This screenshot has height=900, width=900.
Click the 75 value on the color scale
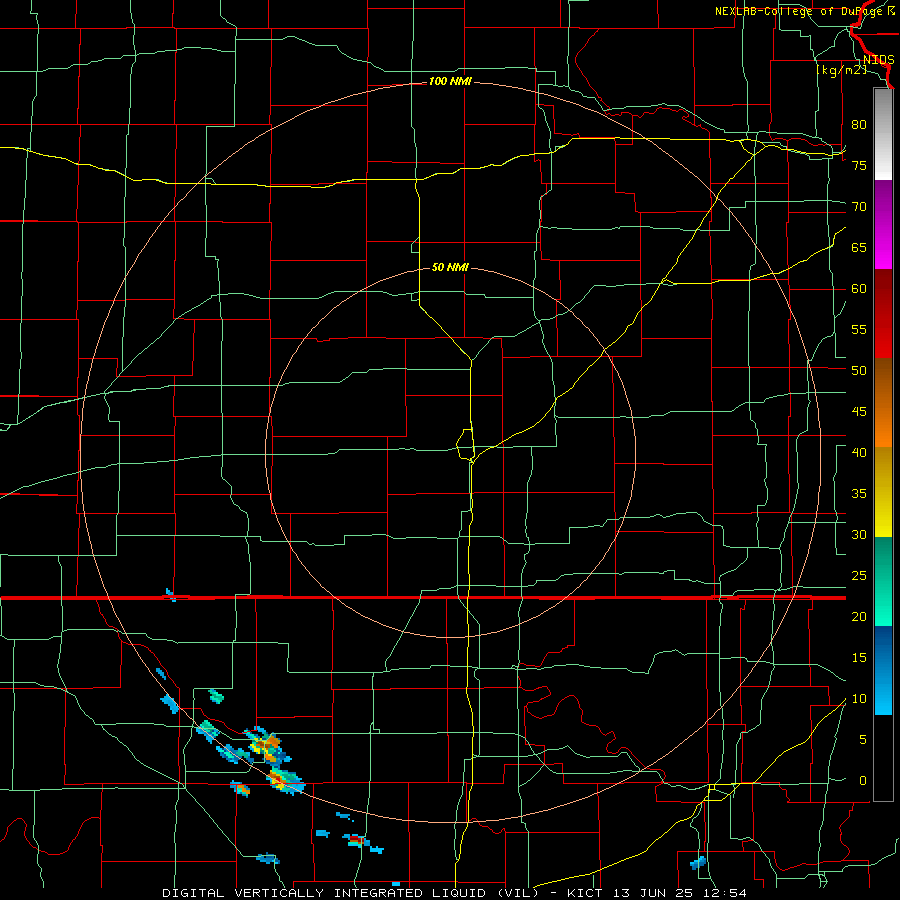pos(859,165)
